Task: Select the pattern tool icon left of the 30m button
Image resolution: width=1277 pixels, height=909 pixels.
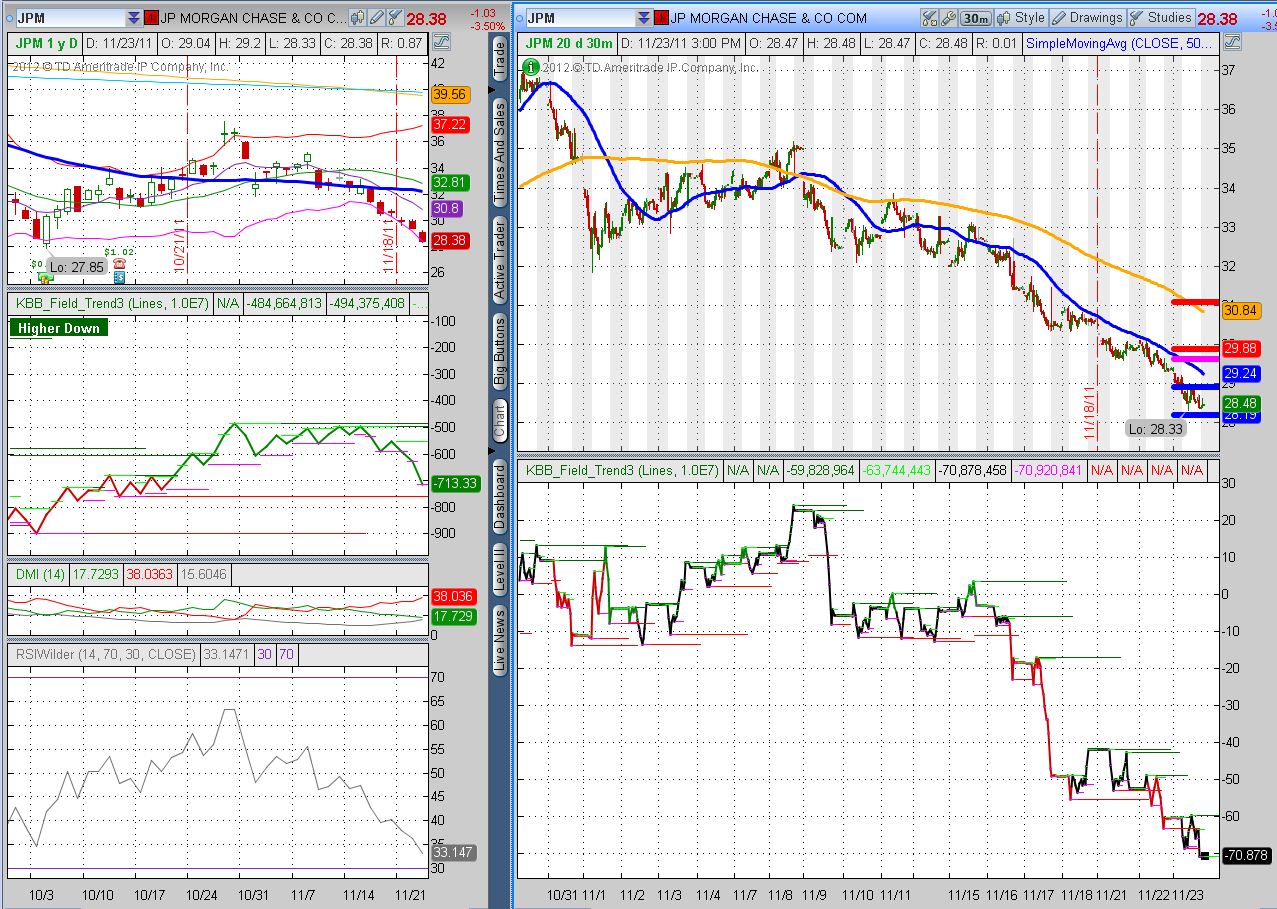Action: point(929,17)
